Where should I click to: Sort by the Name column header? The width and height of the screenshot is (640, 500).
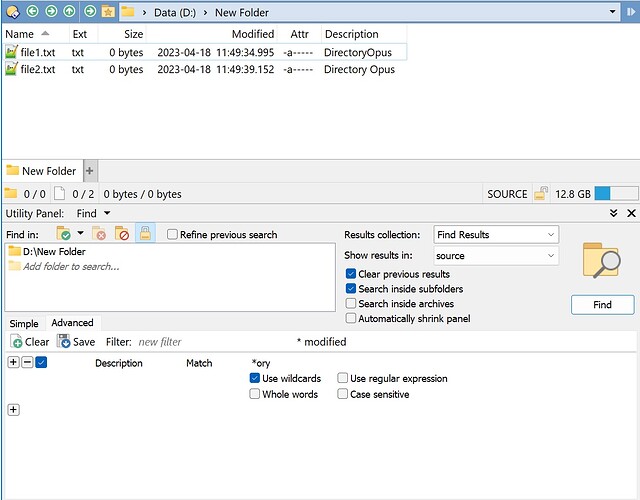click(x=36, y=34)
